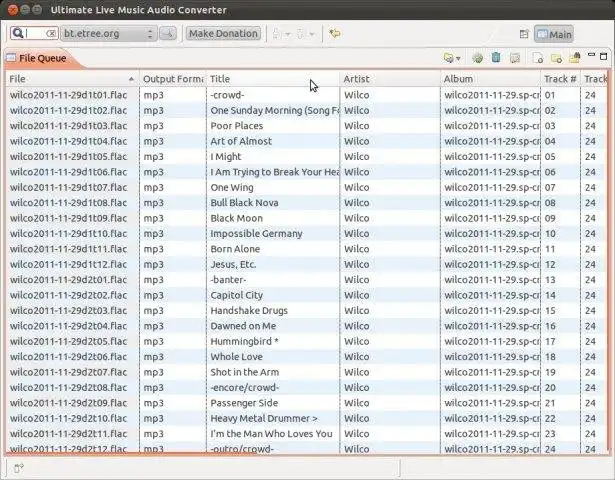615x480 pixels.
Task: Click the status bar icon at bottom left
Action: [18, 468]
